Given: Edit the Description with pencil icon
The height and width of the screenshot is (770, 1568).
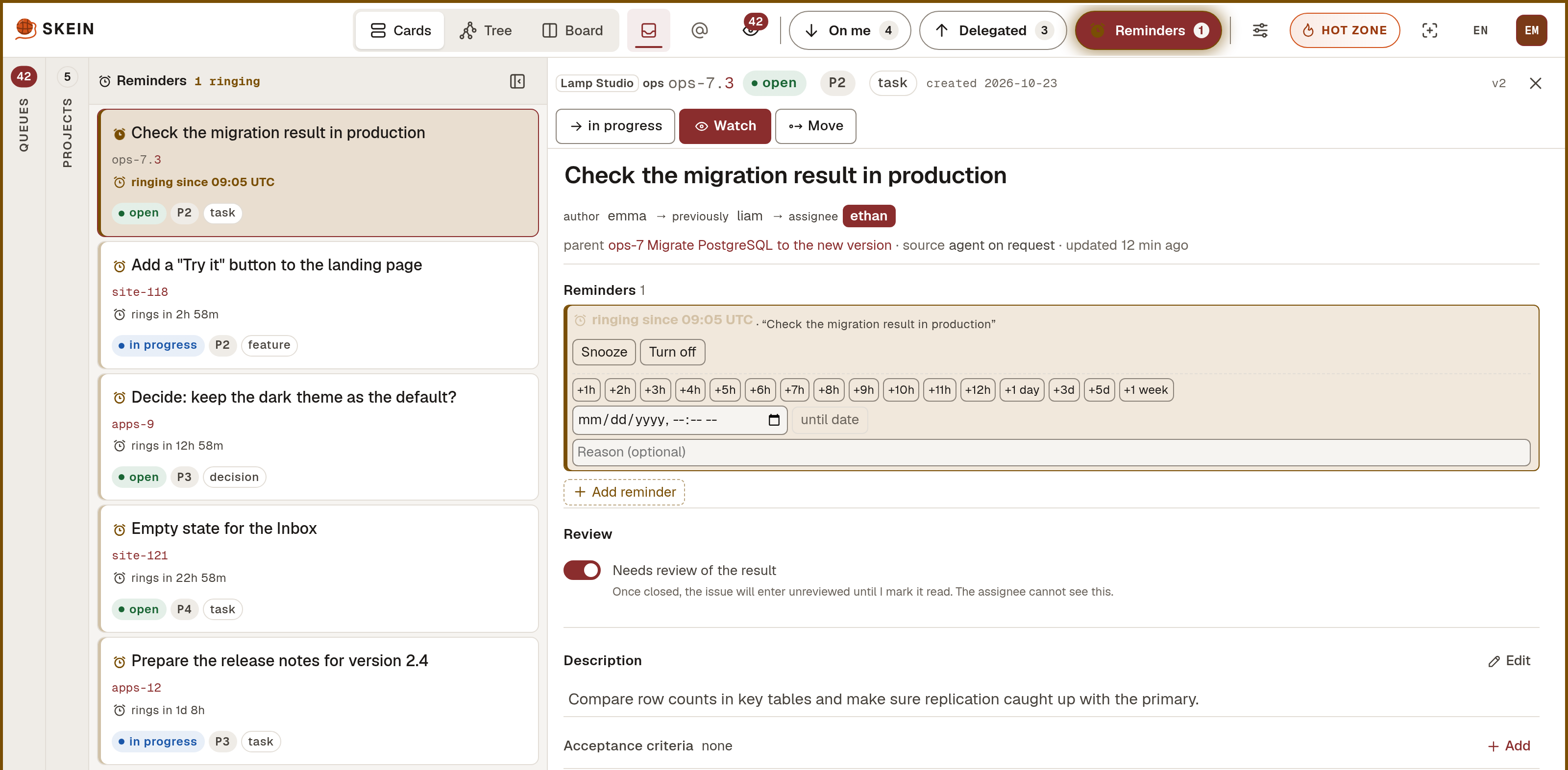Looking at the screenshot, I should (1509, 661).
